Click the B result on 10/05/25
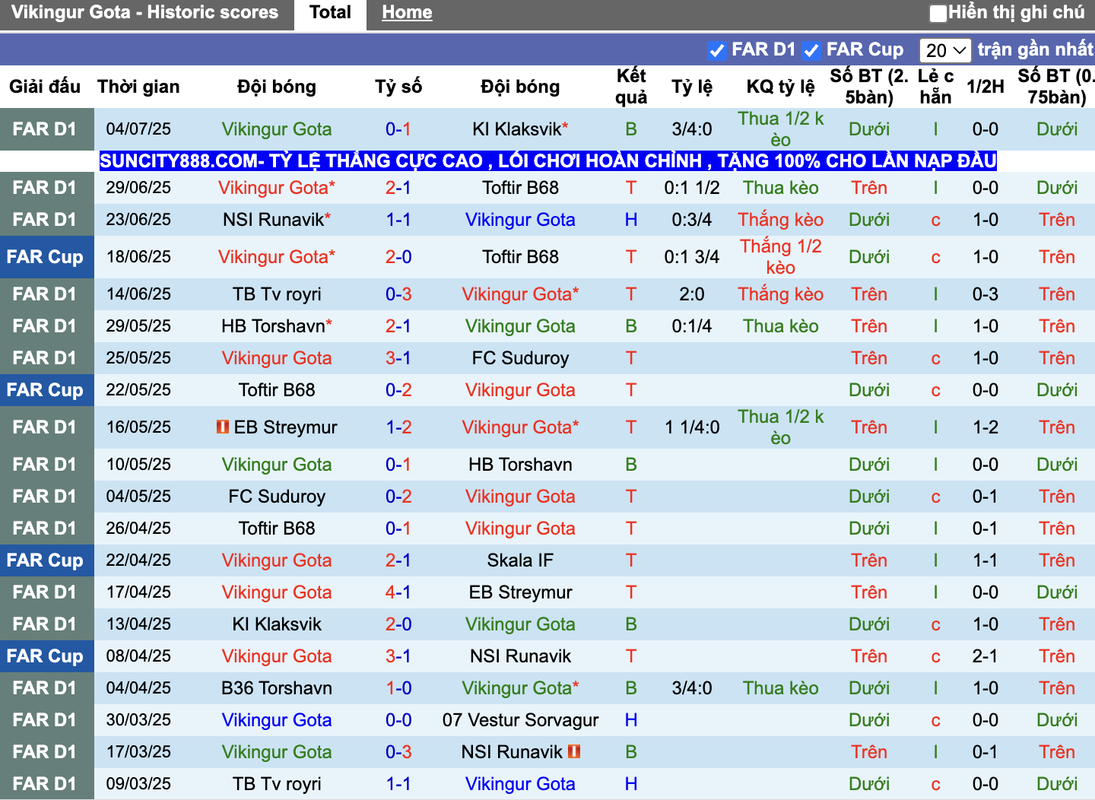 coord(631,464)
